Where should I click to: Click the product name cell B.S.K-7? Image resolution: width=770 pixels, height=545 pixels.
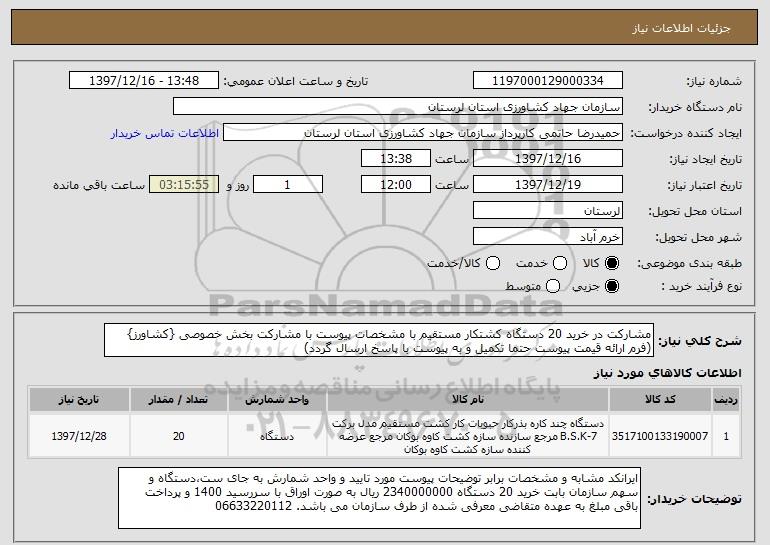(468, 436)
